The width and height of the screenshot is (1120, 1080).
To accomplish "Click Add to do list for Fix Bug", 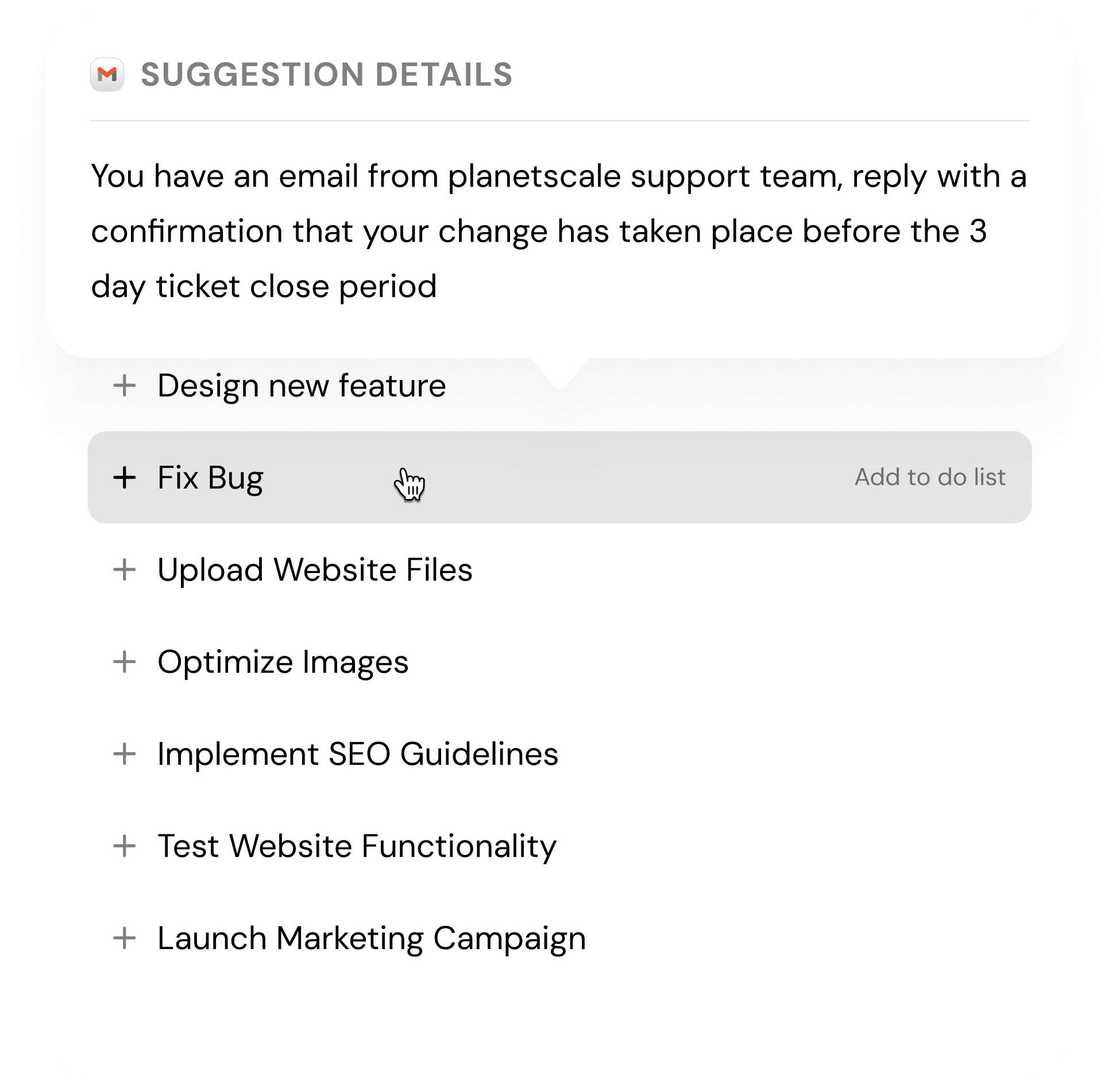I will (x=929, y=477).
